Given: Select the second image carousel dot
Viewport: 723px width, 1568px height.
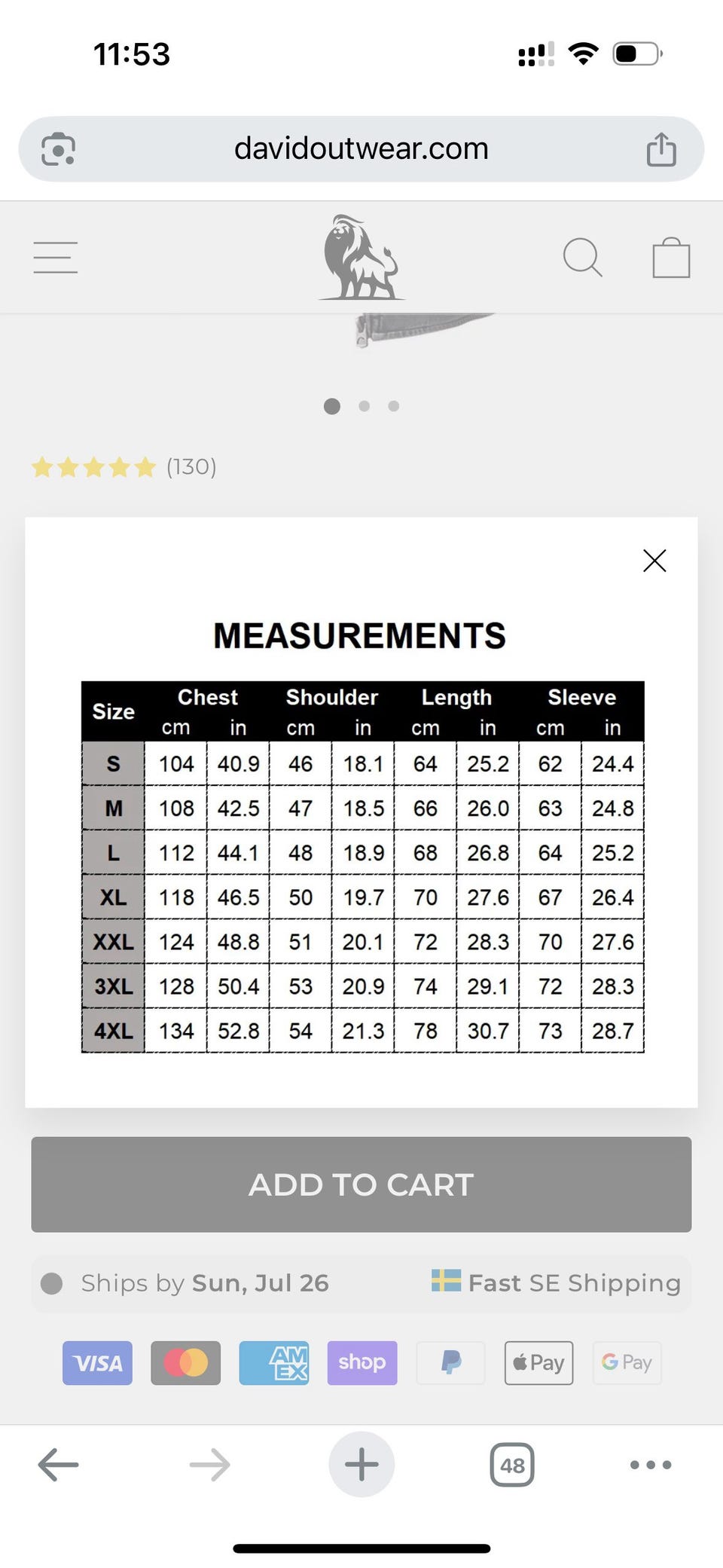Looking at the screenshot, I should point(365,406).
